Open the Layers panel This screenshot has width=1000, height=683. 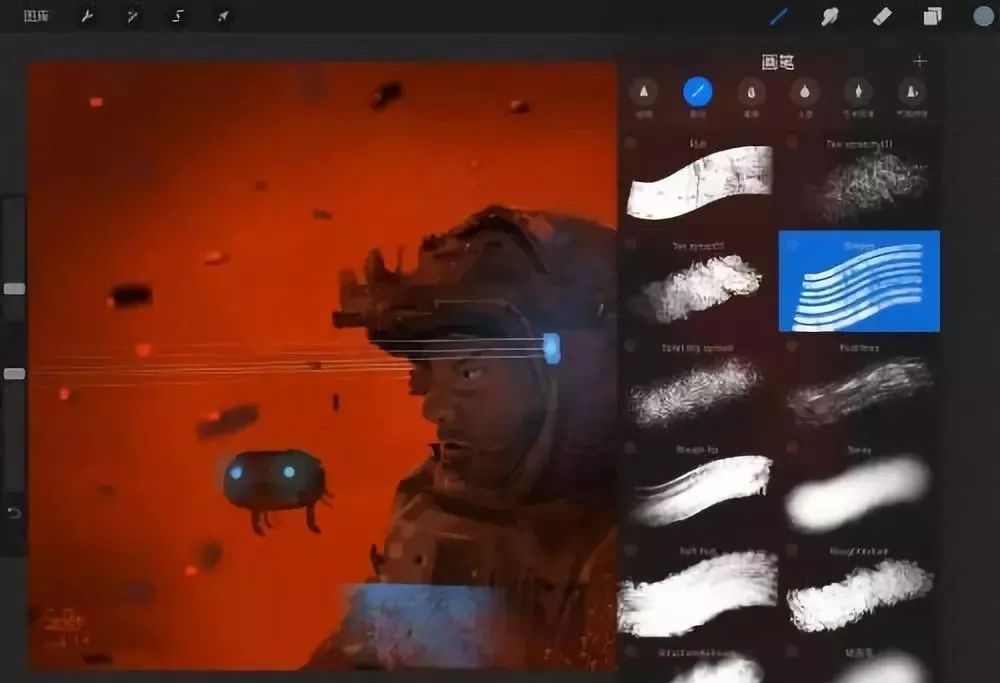[932, 16]
